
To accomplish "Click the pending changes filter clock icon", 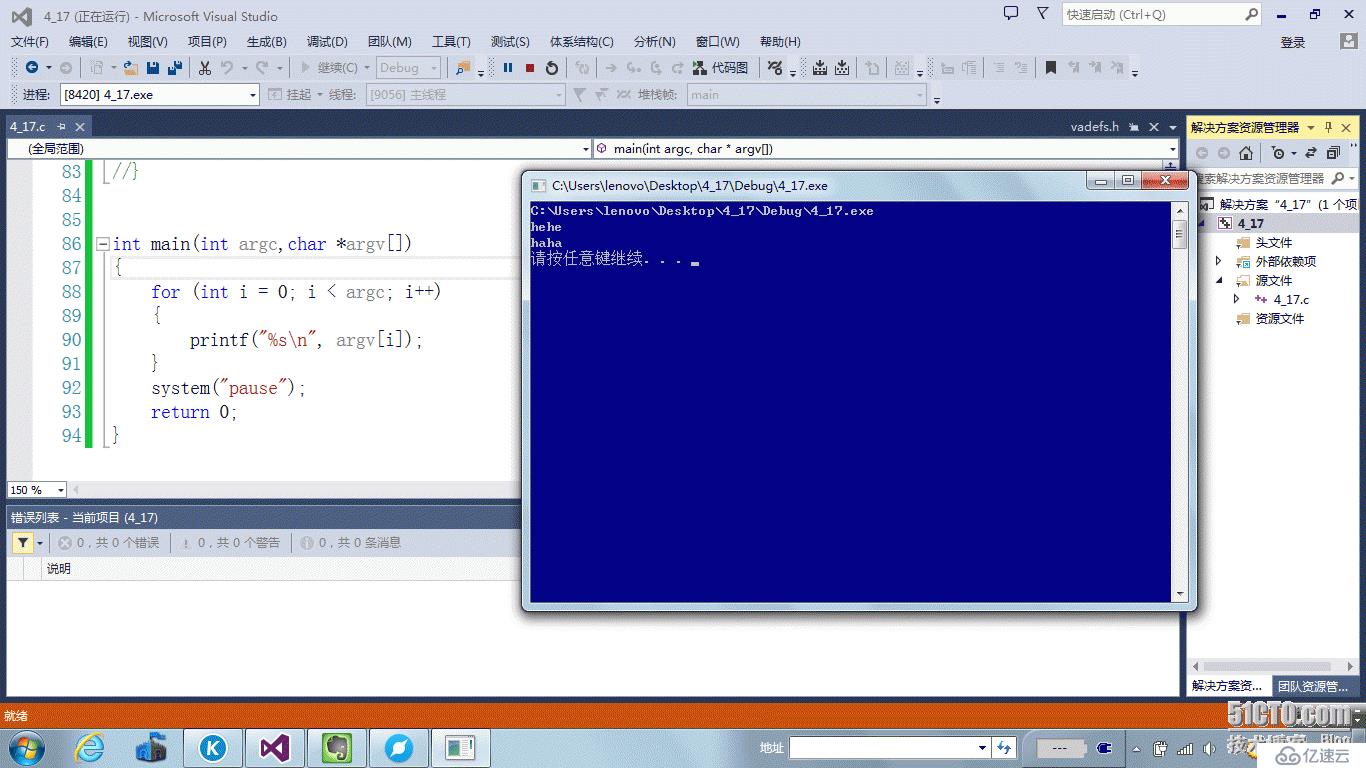I will (x=1277, y=153).
